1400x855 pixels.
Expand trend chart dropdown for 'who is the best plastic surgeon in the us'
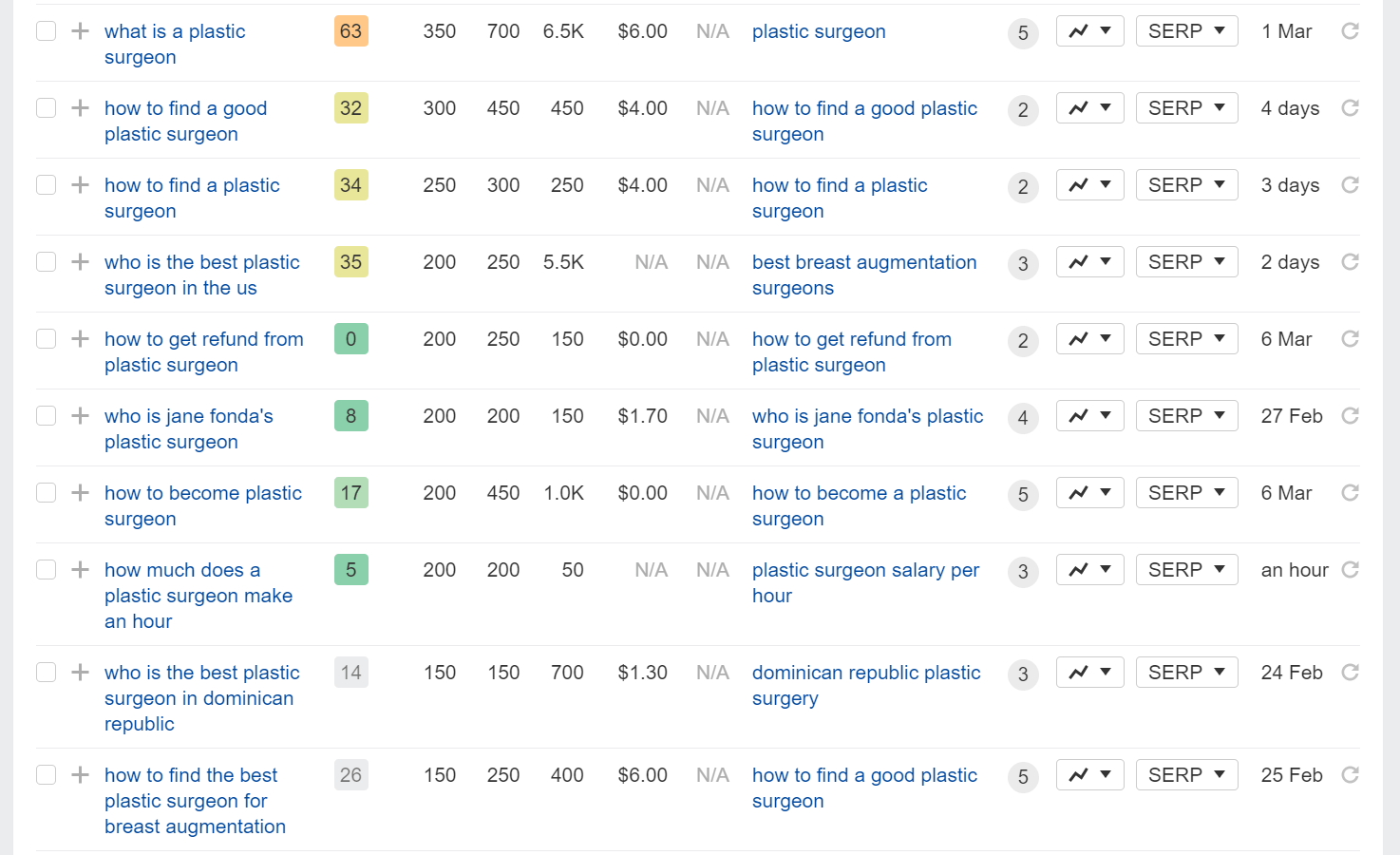1089,262
